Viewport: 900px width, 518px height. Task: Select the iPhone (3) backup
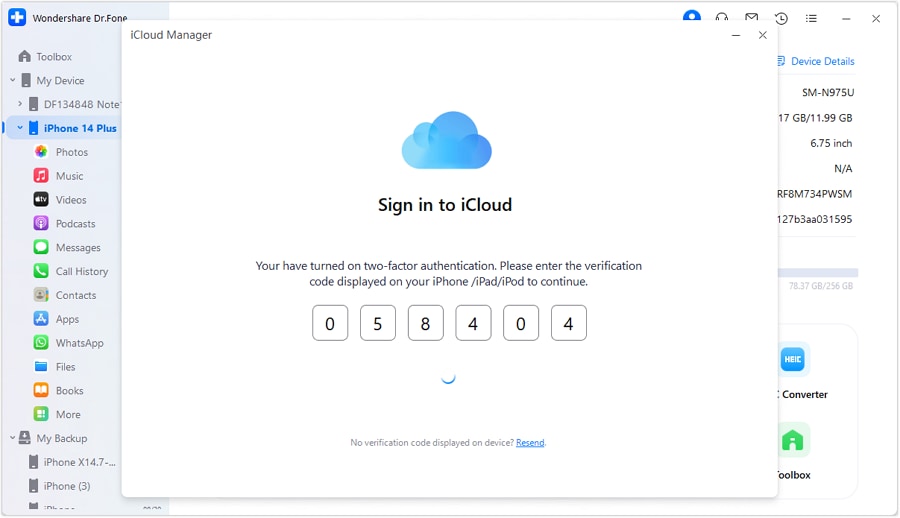click(x=67, y=486)
